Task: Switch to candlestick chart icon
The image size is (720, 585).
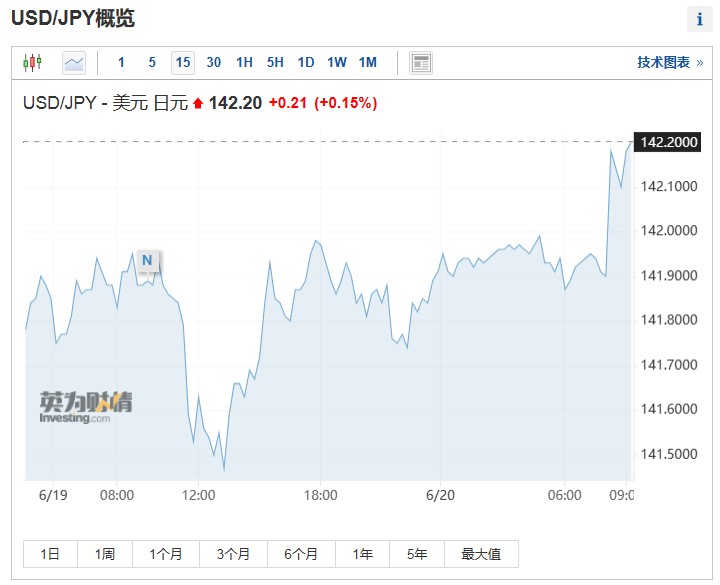Action: coord(33,62)
